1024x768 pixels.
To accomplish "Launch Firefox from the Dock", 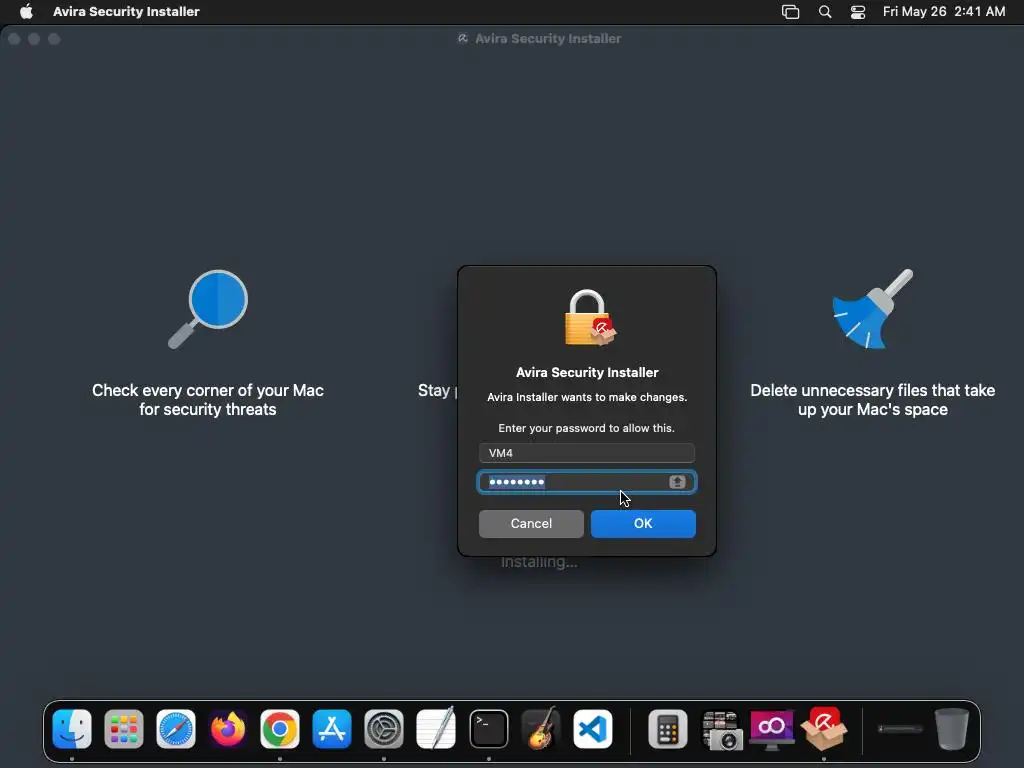I will pyautogui.click(x=228, y=729).
